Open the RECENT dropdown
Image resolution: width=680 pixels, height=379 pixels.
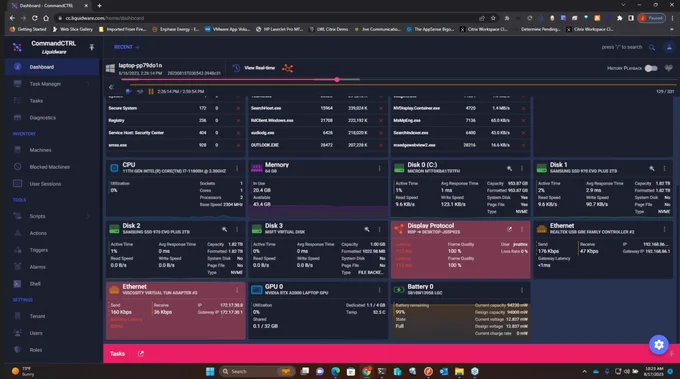(127, 47)
